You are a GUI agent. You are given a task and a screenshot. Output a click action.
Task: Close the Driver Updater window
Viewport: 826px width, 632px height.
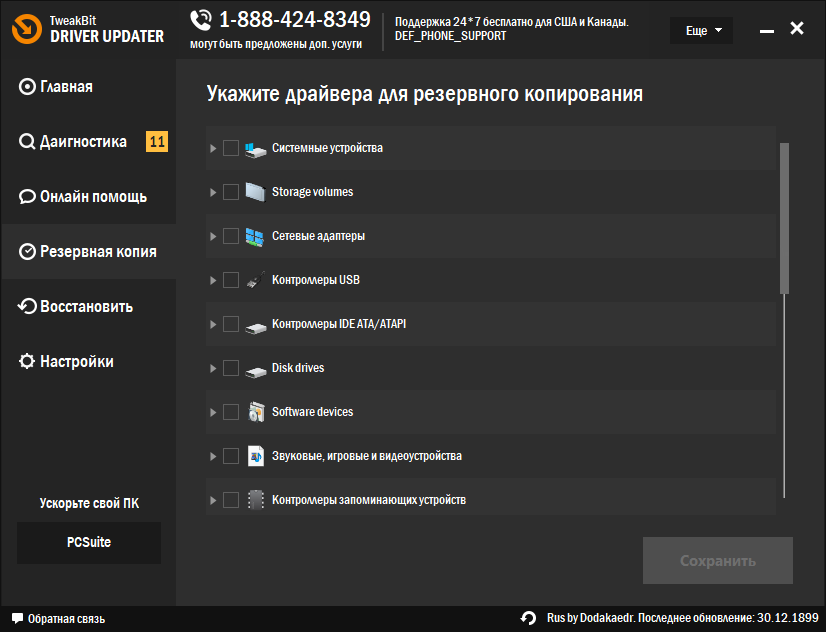click(797, 28)
